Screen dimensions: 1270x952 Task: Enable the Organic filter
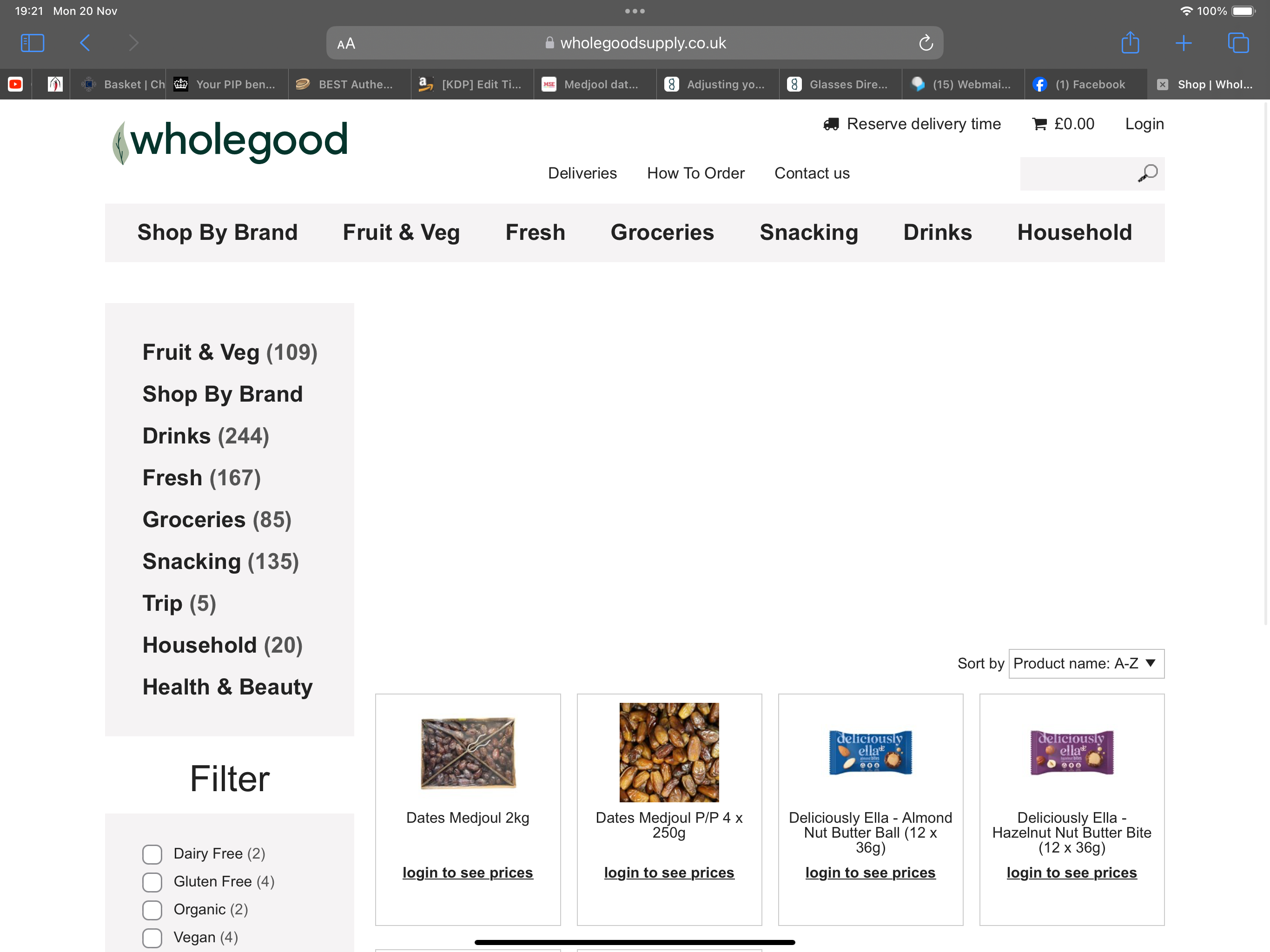pos(152,910)
